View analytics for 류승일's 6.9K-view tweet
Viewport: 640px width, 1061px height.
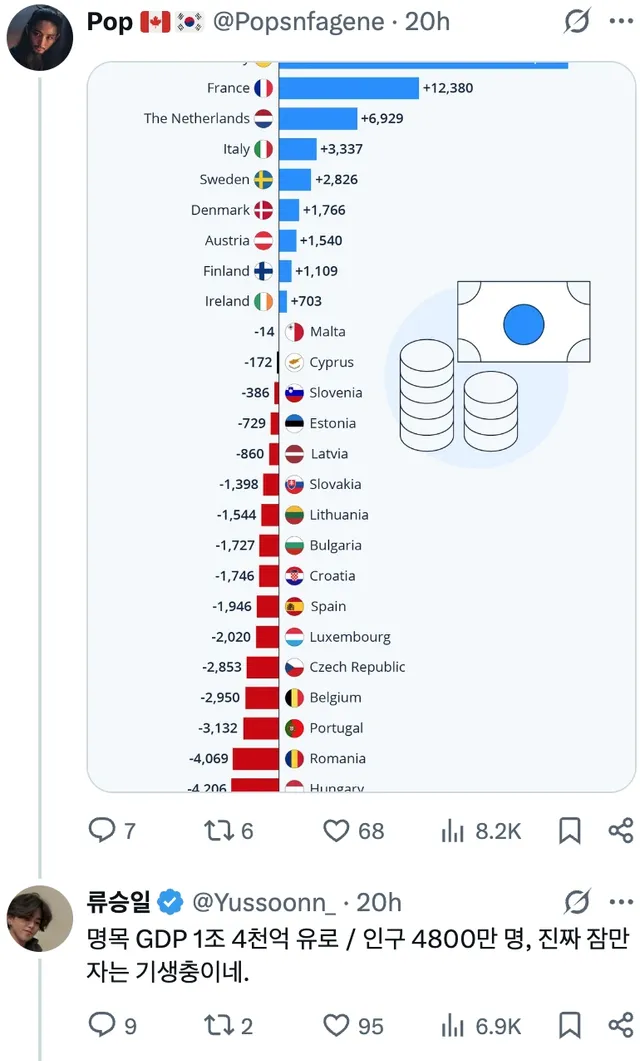click(455, 1025)
